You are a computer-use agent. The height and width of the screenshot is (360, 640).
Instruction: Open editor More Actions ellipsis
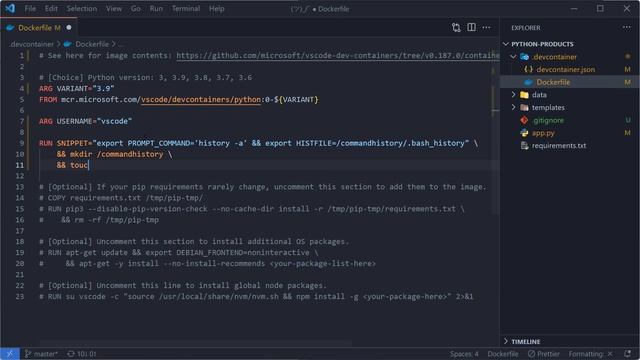click(x=487, y=27)
